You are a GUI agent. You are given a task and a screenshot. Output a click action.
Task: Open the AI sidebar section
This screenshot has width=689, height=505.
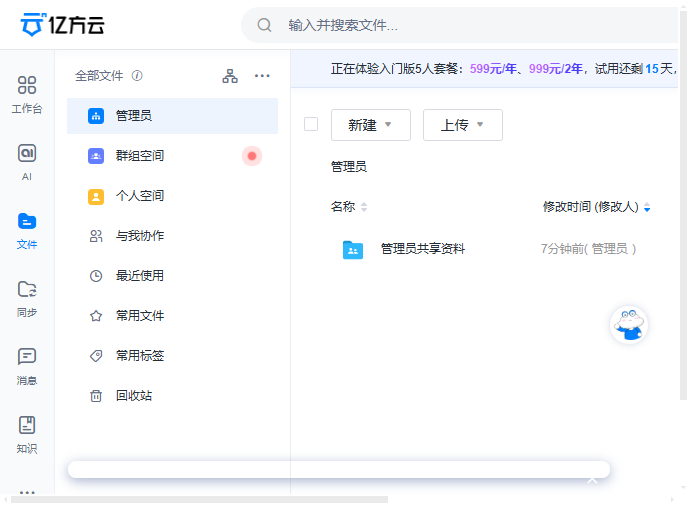click(27, 163)
